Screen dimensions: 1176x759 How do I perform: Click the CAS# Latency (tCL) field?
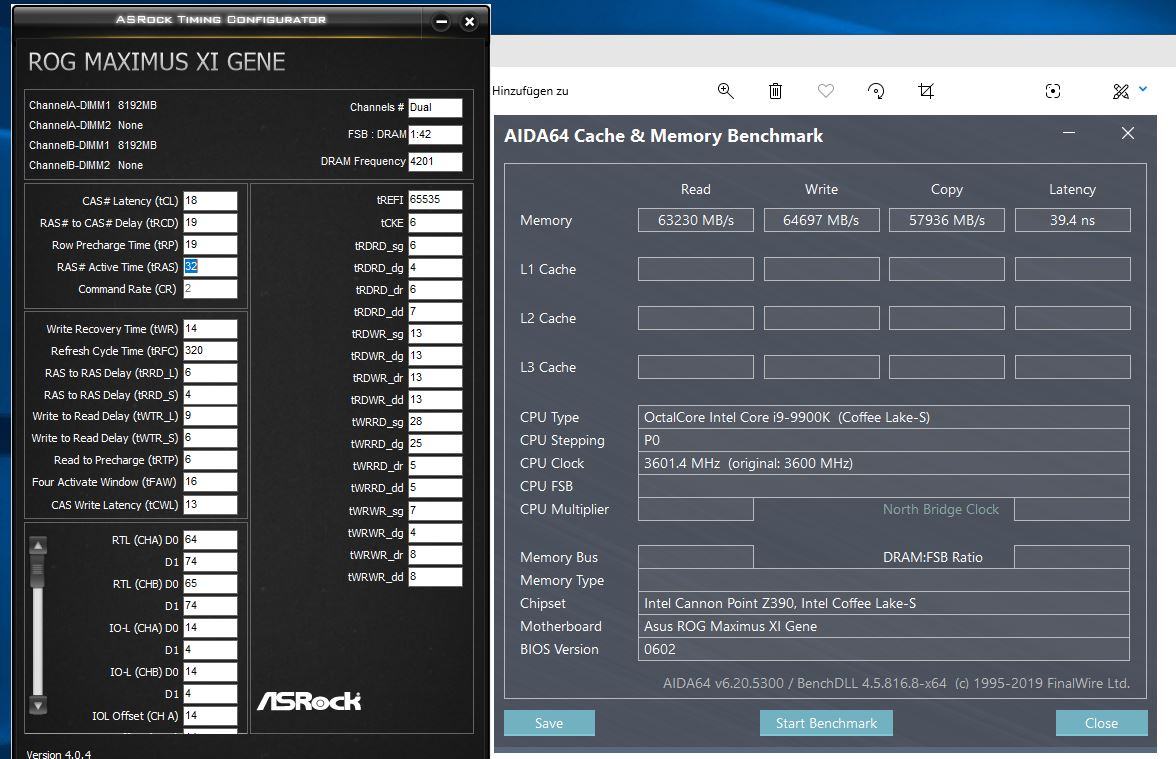210,201
